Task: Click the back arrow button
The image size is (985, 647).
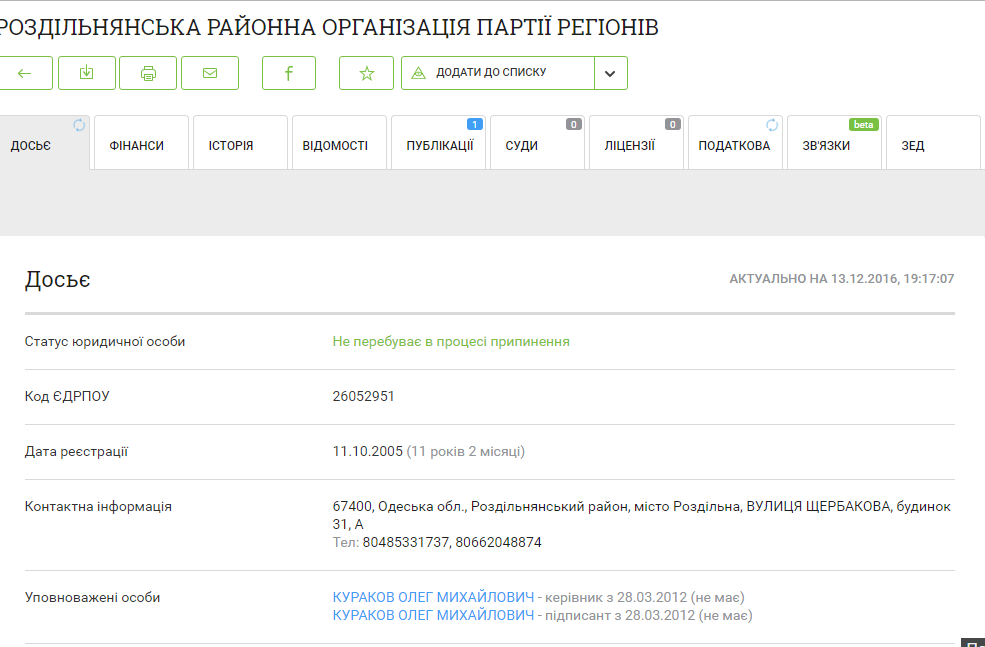Action: click(x=25, y=73)
